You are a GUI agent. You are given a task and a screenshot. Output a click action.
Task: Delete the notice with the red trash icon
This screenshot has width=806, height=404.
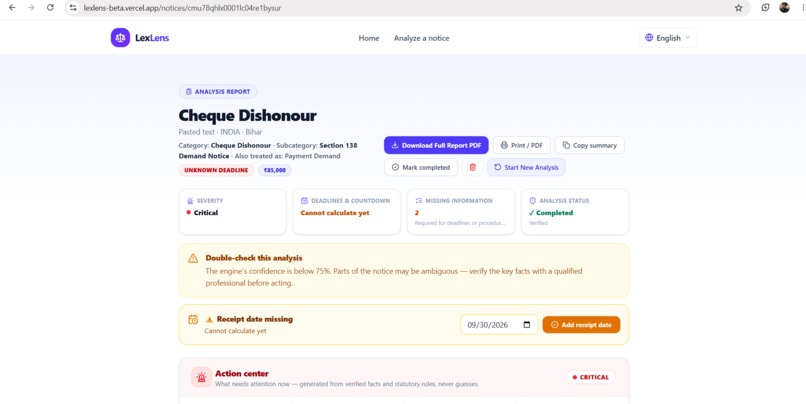pyautogui.click(x=473, y=168)
